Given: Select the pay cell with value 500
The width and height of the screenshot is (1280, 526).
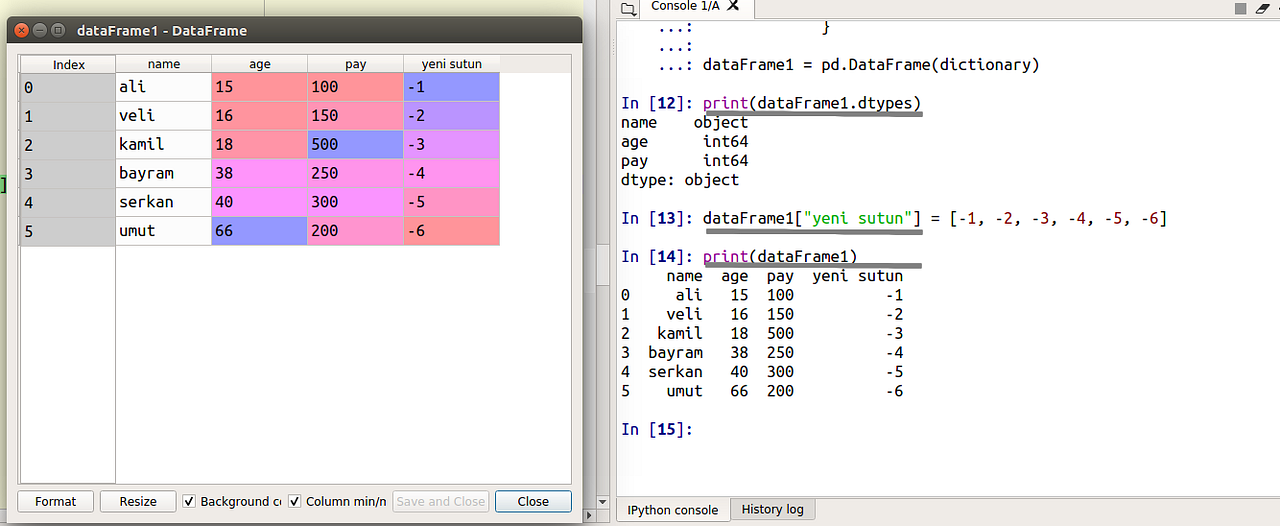Looking at the screenshot, I should (356, 144).
